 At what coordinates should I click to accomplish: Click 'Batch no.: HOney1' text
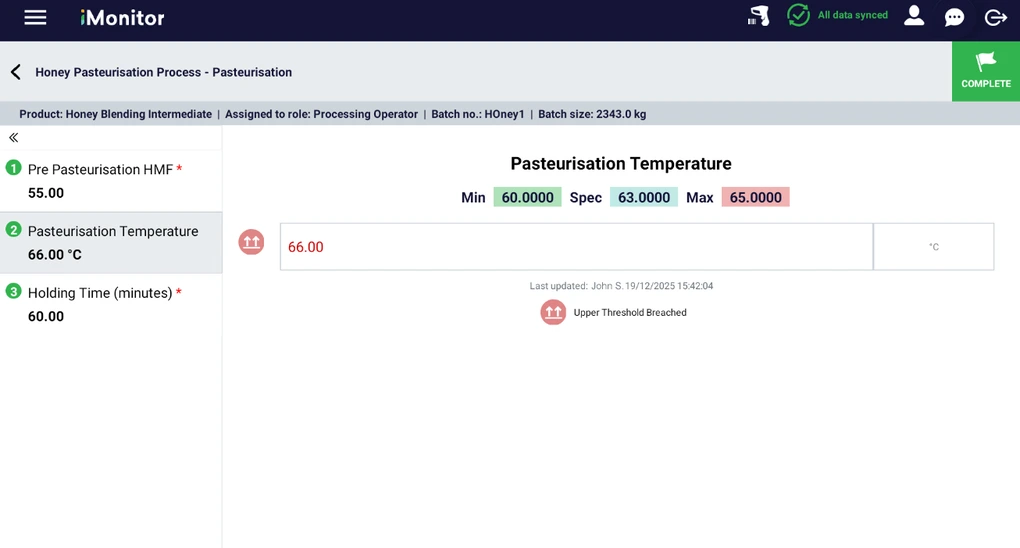[x=478, y=114]
